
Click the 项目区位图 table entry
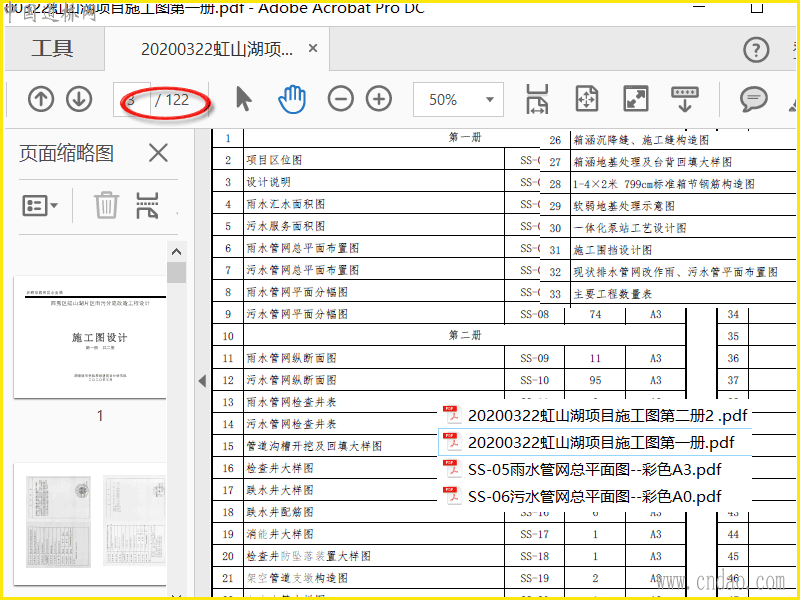[274, 160]
